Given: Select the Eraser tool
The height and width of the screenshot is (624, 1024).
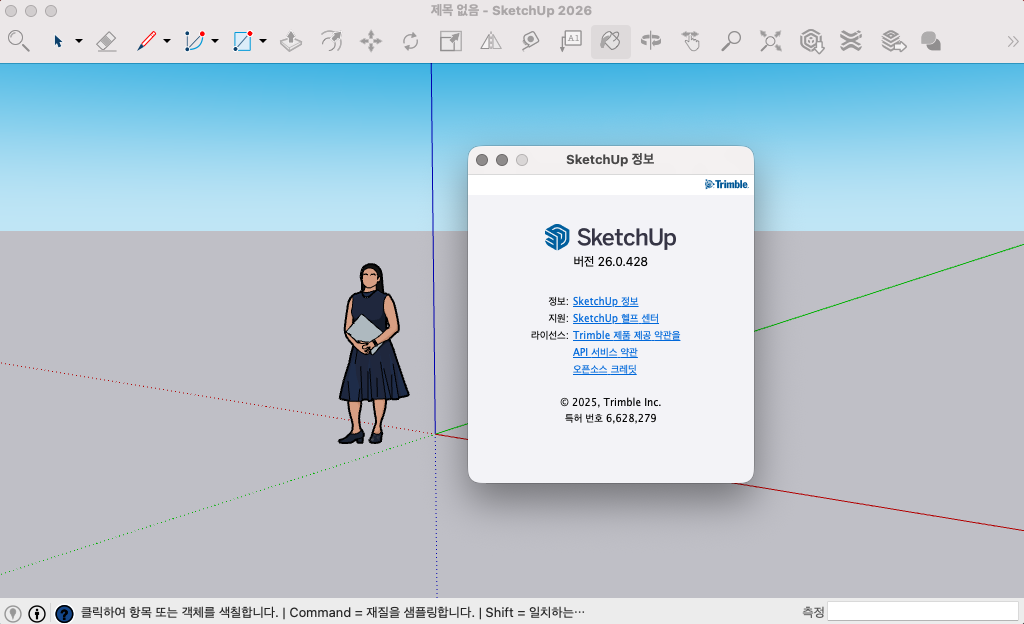Looking at the screenshot, I should click(106, 41).
